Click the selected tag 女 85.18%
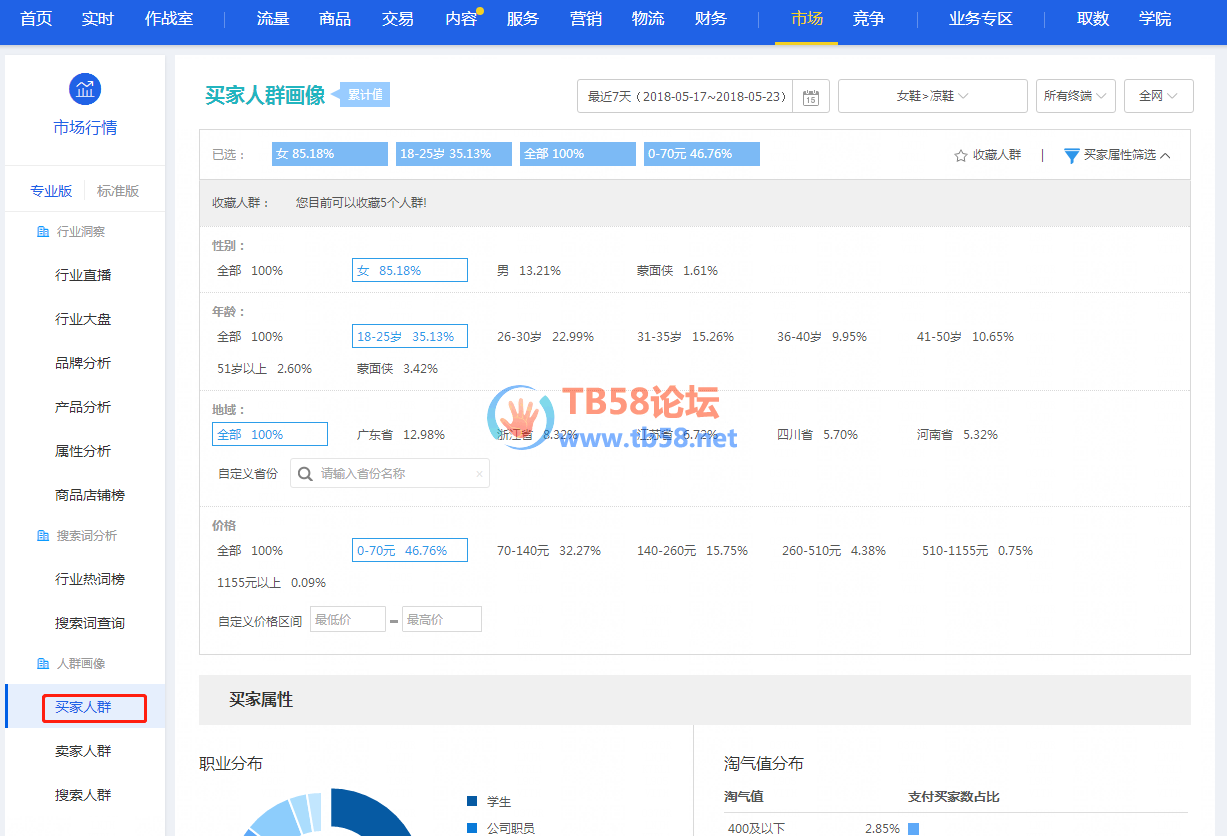This screenshot has height=836, width=1227. [330, 154]
